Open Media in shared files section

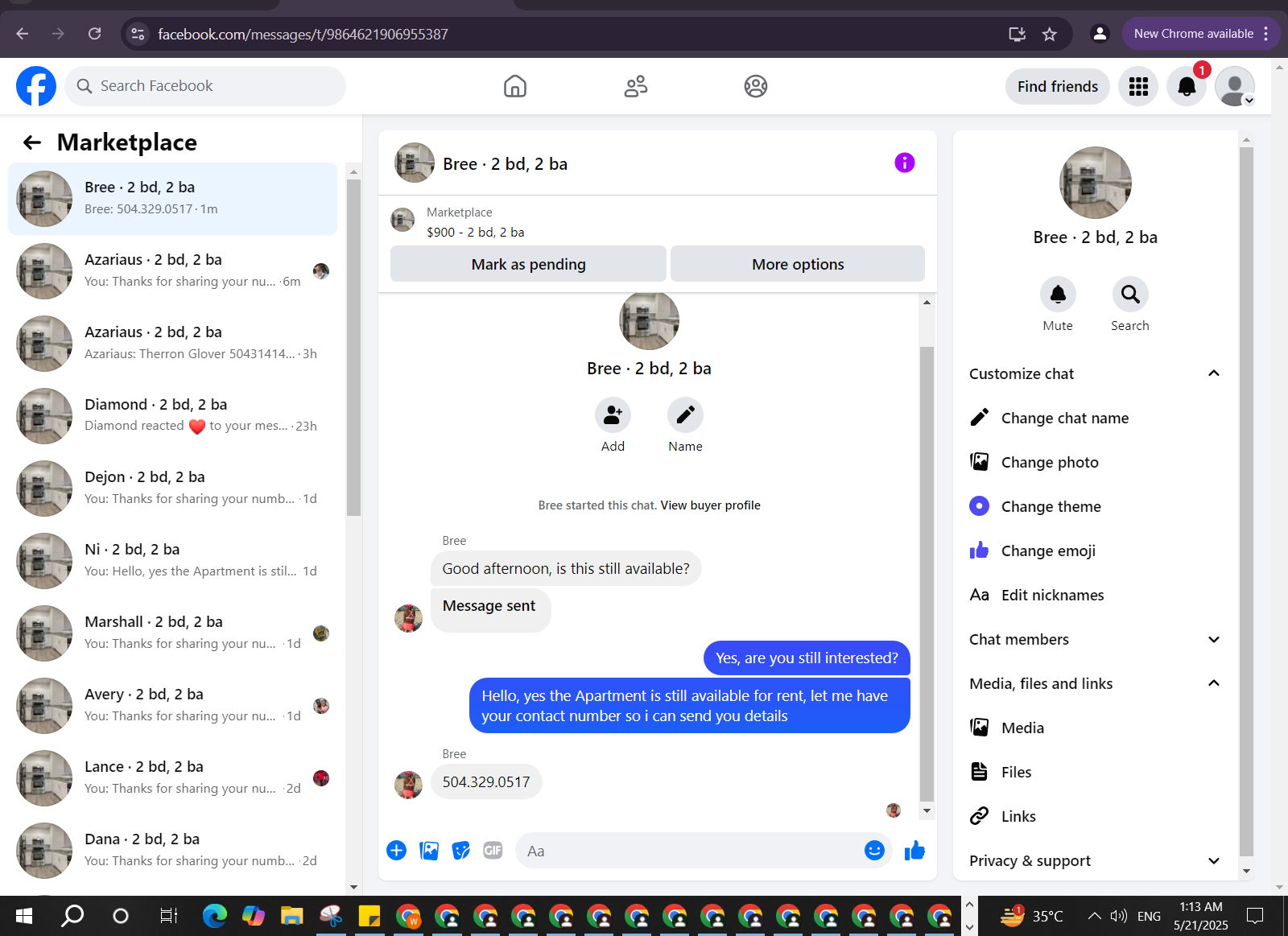pyautogui.click(x=1095, y=728)
